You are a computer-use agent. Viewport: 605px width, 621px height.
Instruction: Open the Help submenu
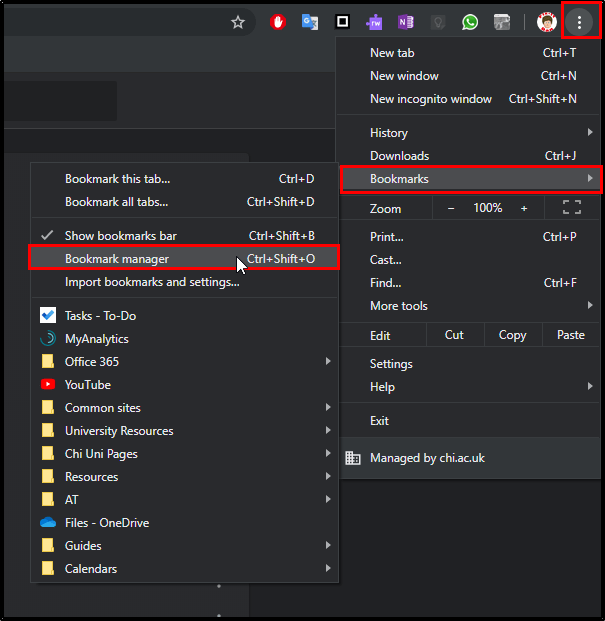pos(470,387)
